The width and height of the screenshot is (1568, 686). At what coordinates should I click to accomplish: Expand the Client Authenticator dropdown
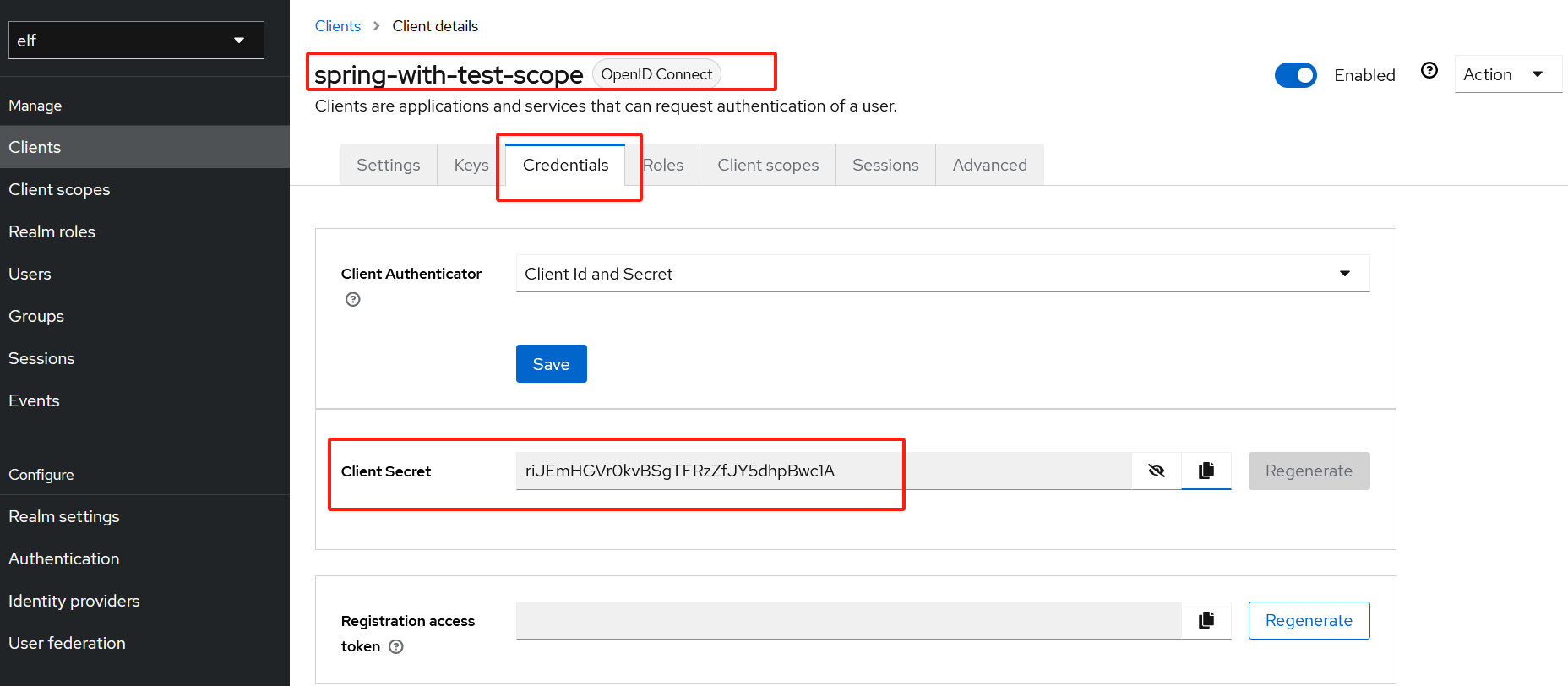[x=942, y=274]
